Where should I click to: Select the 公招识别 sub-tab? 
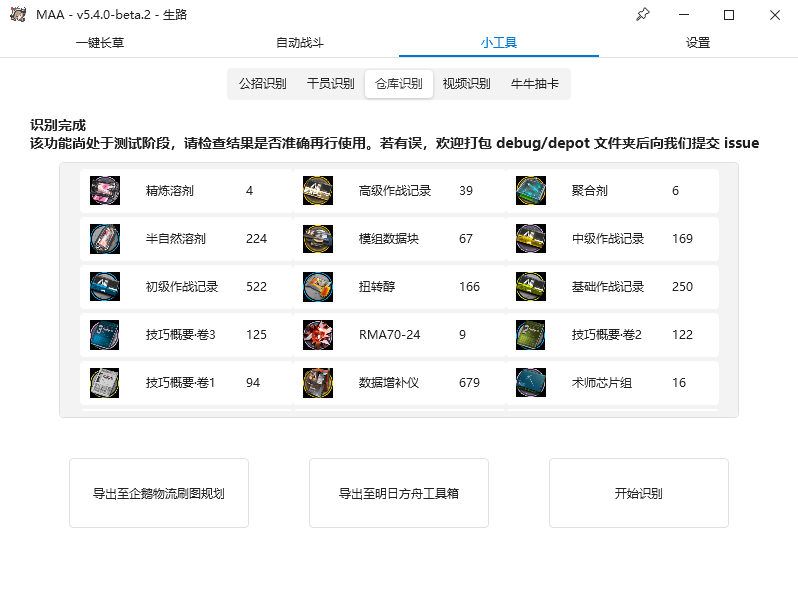[263, 83]
